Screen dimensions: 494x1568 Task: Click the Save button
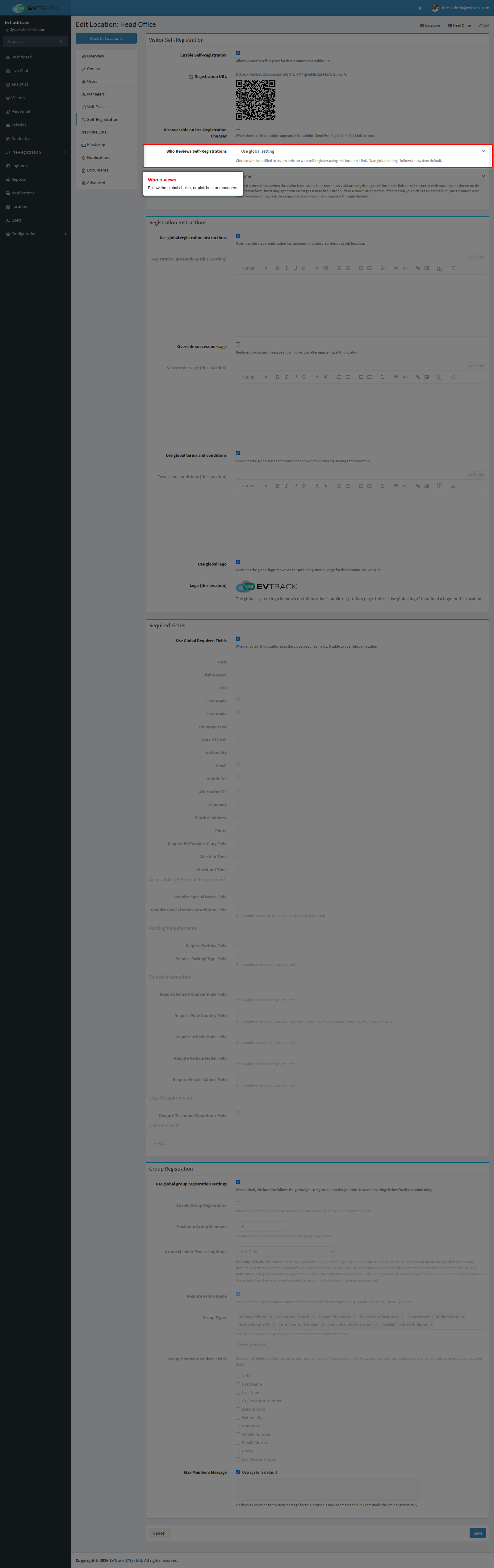478,1533
